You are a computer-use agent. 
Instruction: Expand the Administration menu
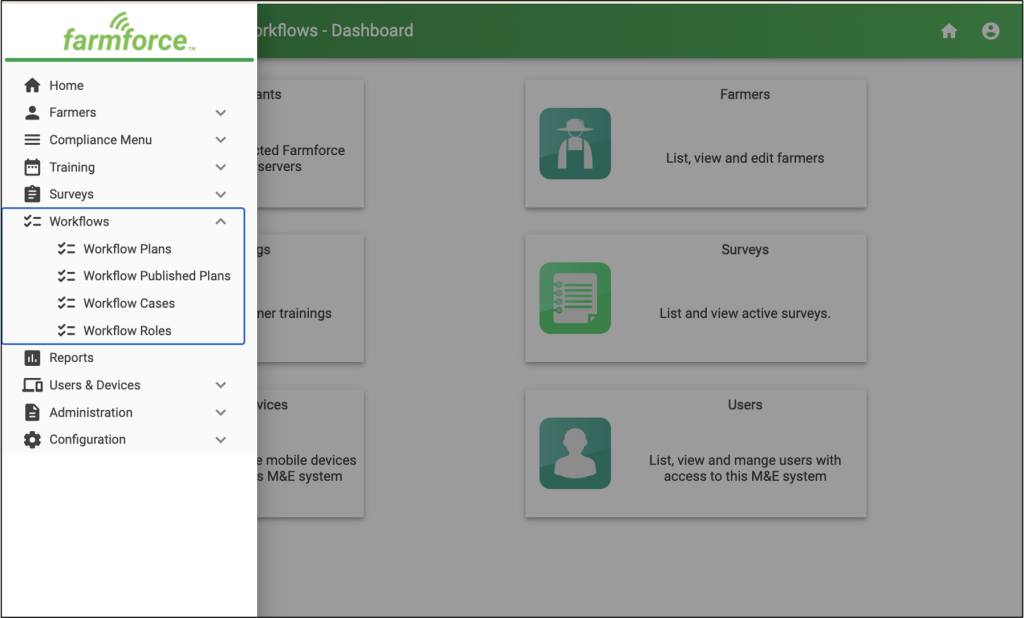(x=220, y=412)
